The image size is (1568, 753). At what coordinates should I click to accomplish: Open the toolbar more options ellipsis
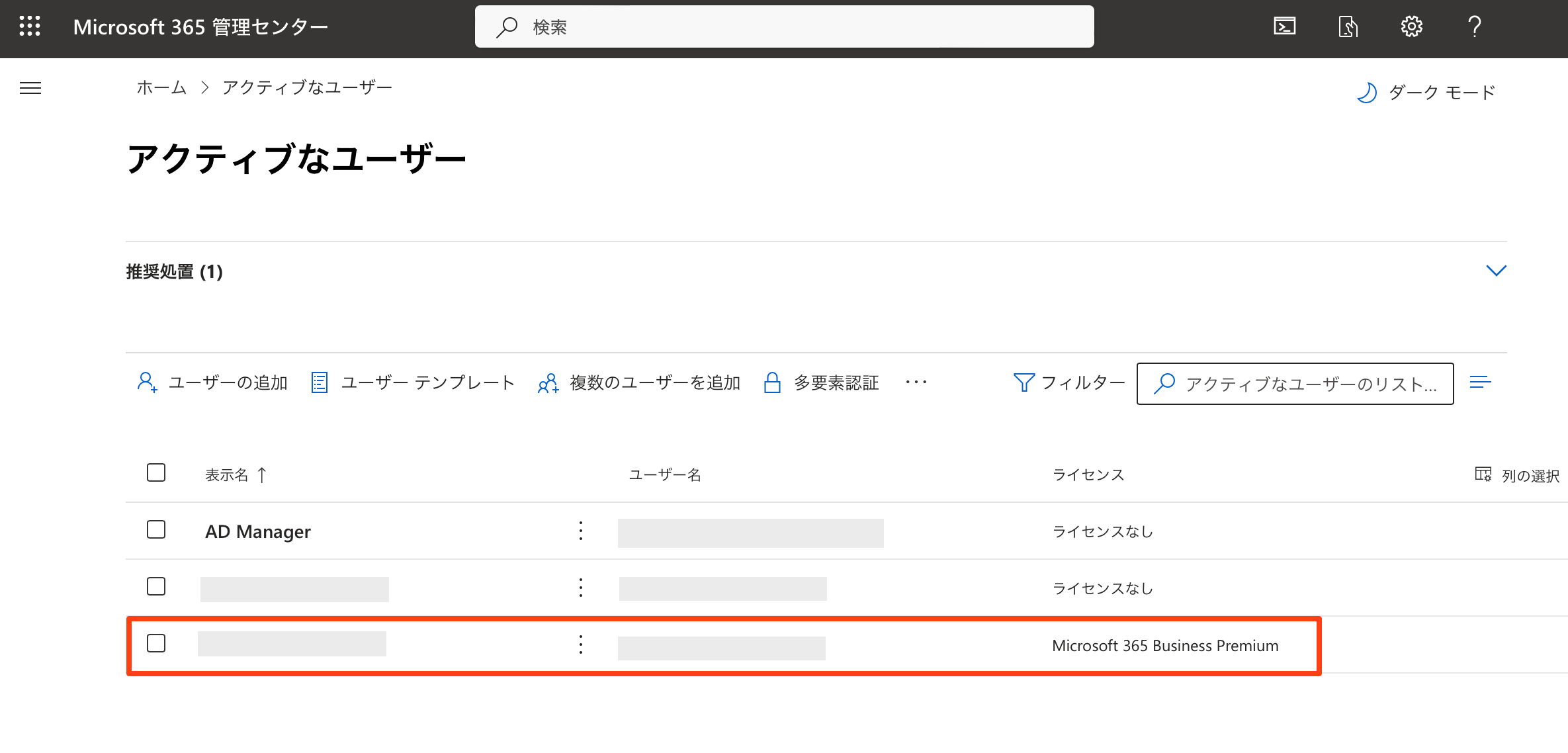pos(916,382)
